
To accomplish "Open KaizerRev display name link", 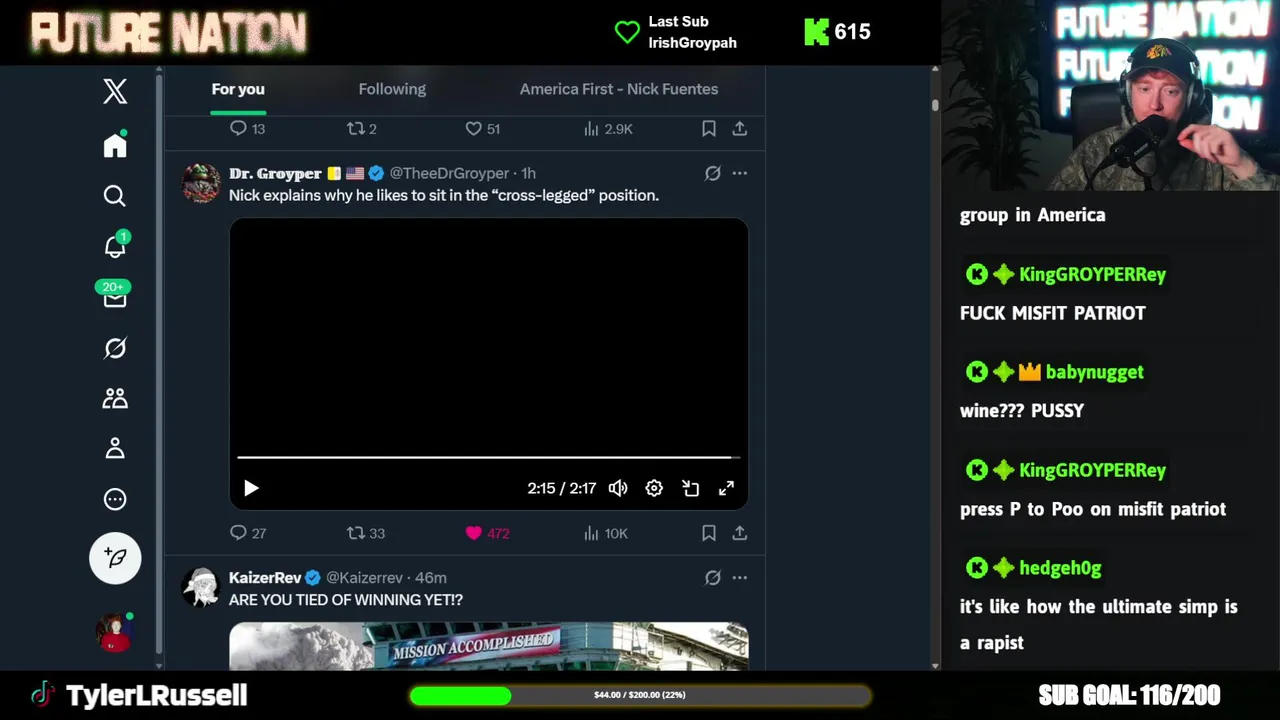I will (x=265, y=577).
